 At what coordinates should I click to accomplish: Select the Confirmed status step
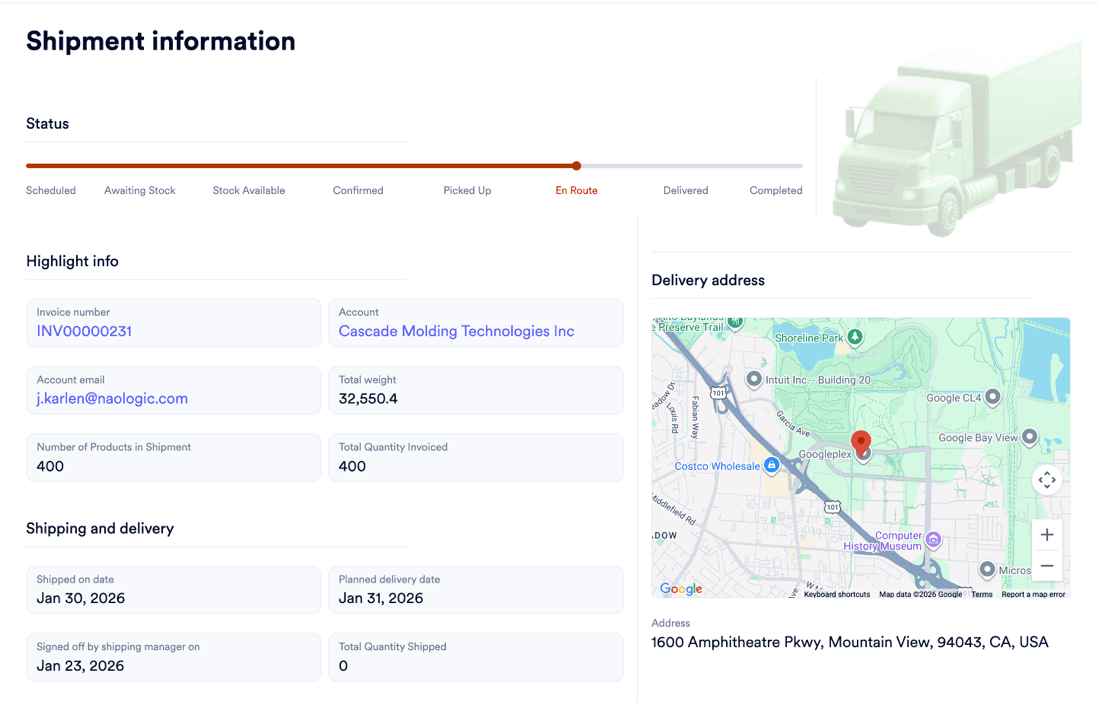pyautogui.click(x=358, y=191)
